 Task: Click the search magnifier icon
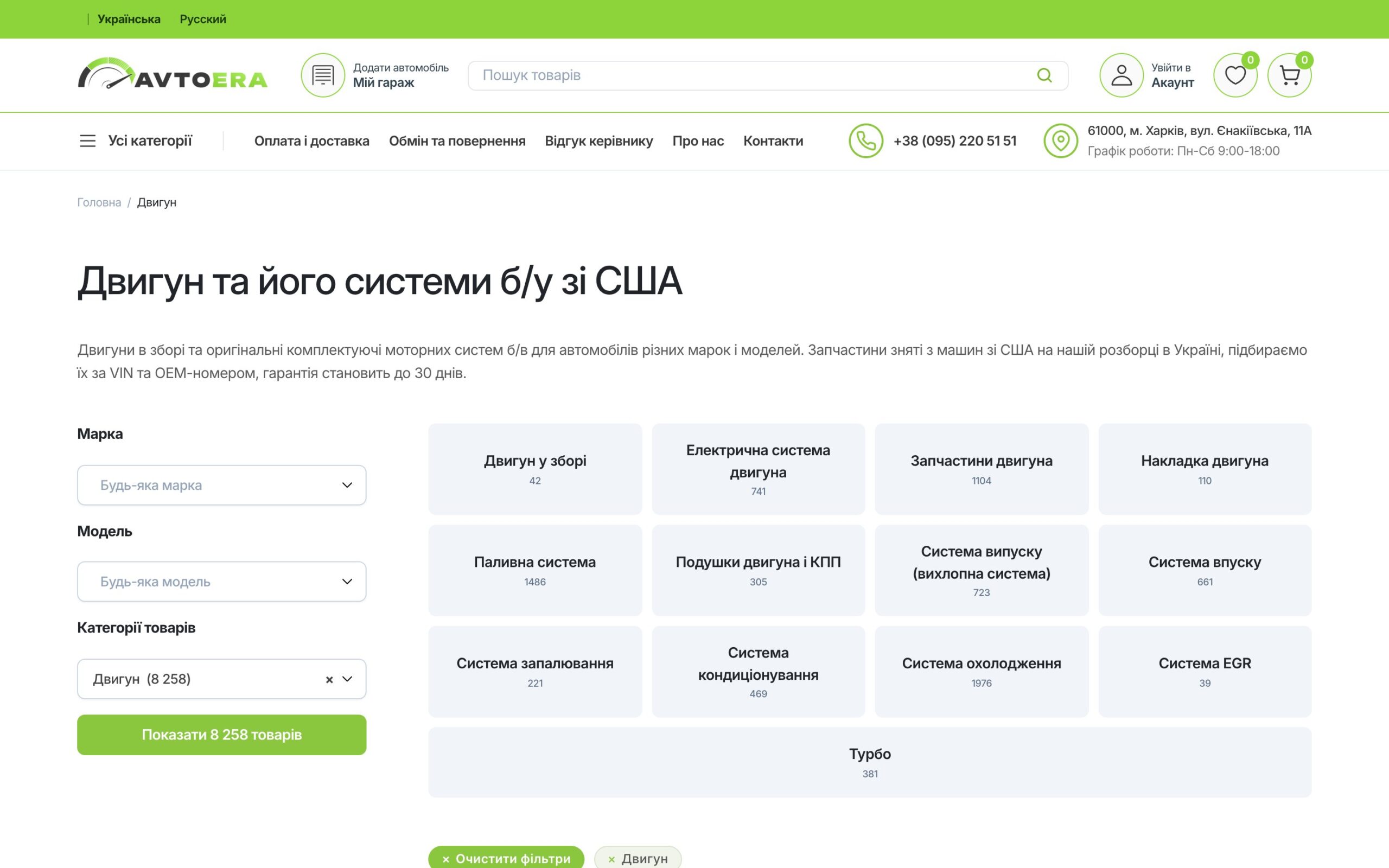click(1044, 75)
